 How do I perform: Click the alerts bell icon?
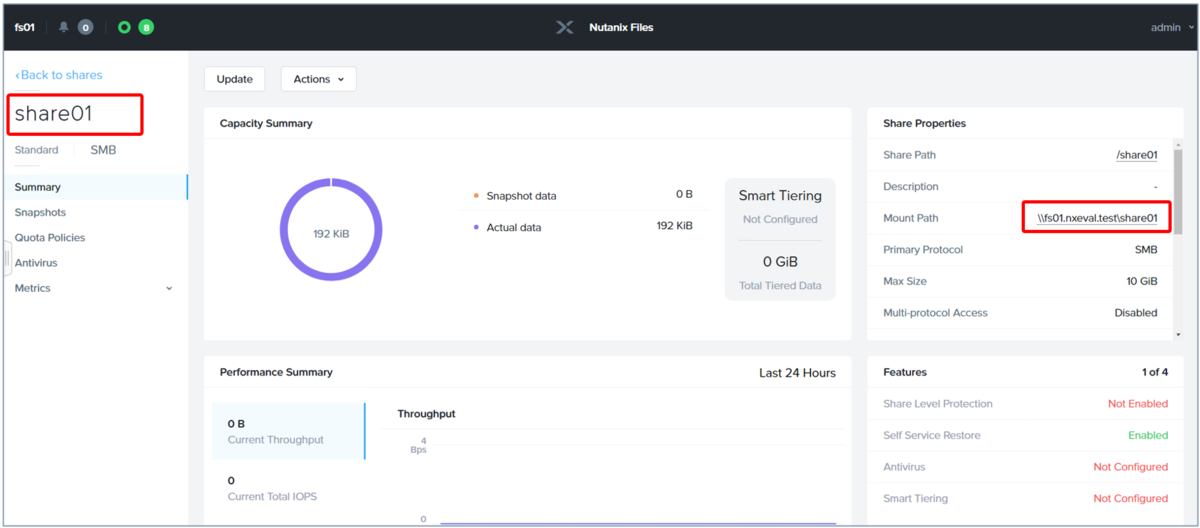point(64,27)
